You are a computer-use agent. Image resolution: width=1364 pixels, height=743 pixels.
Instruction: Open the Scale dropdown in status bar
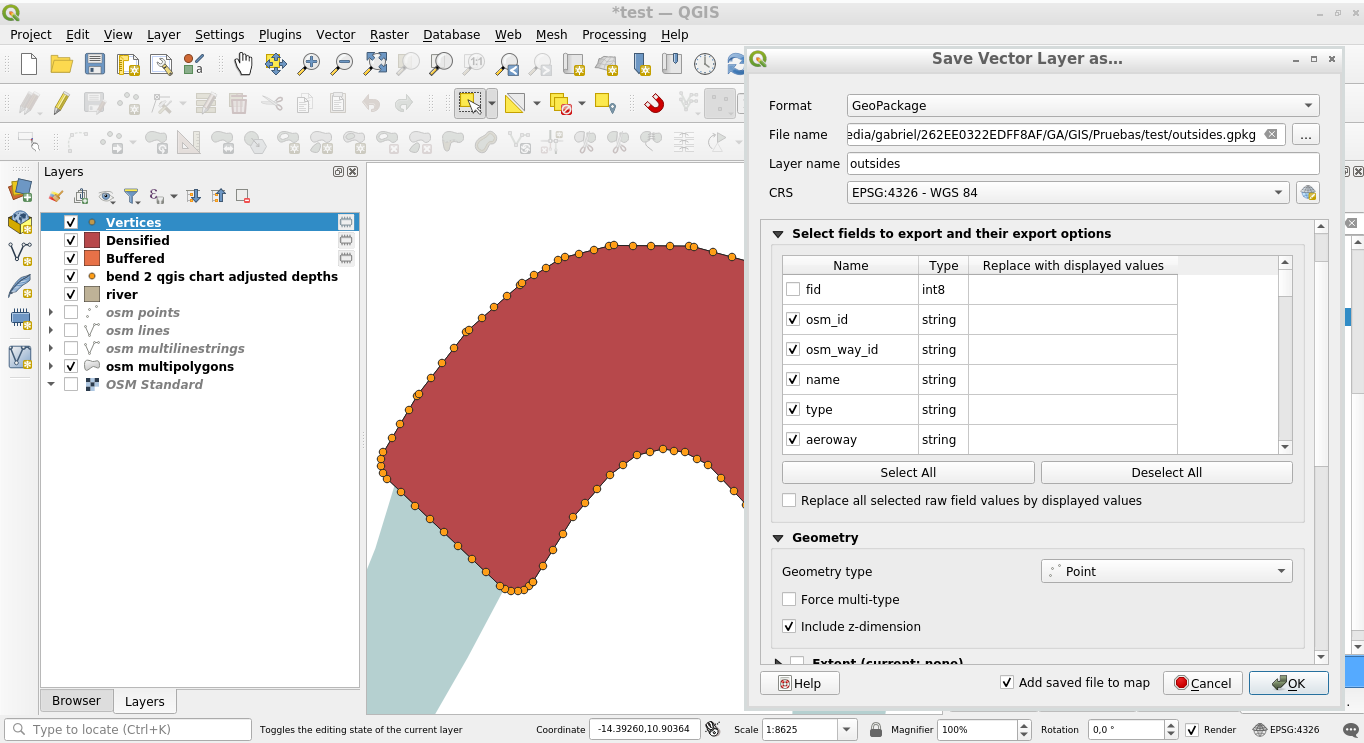[847, 729]
